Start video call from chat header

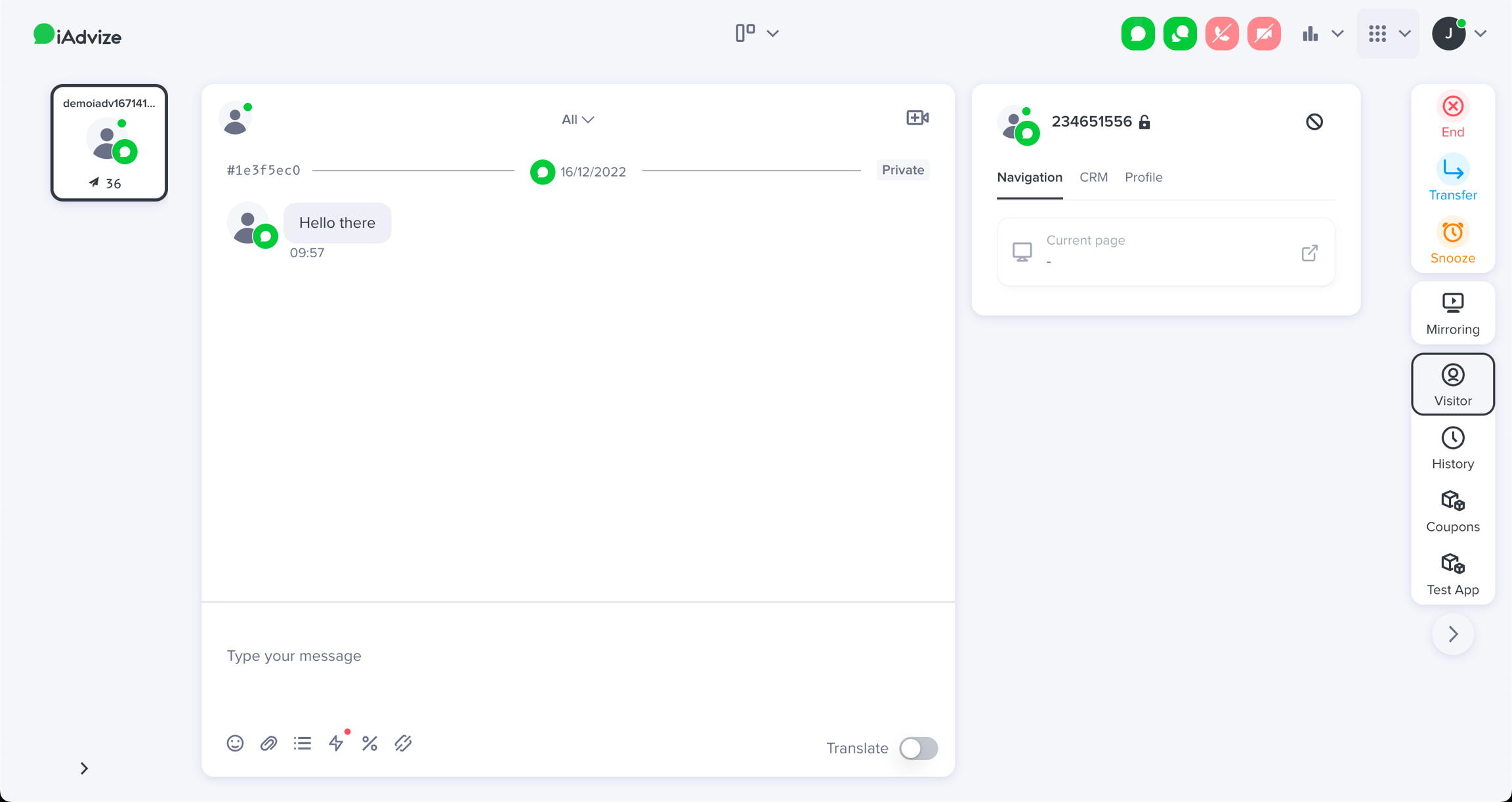pyautogui.click(x=917, y=118)
